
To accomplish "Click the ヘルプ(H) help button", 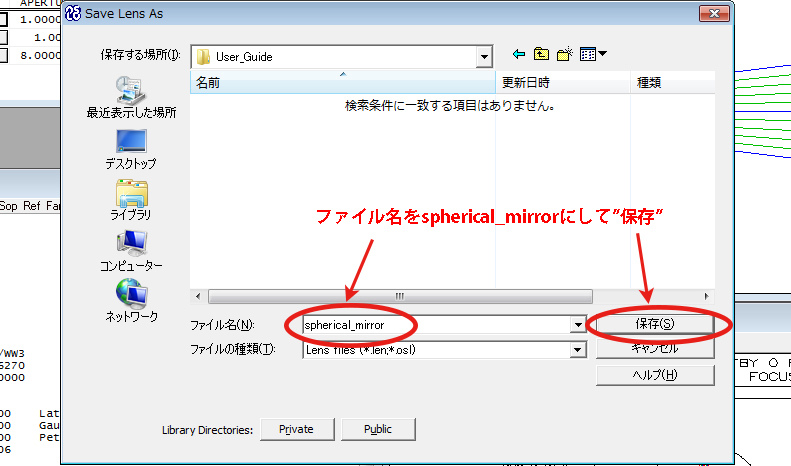I will [x=655, y=374].
